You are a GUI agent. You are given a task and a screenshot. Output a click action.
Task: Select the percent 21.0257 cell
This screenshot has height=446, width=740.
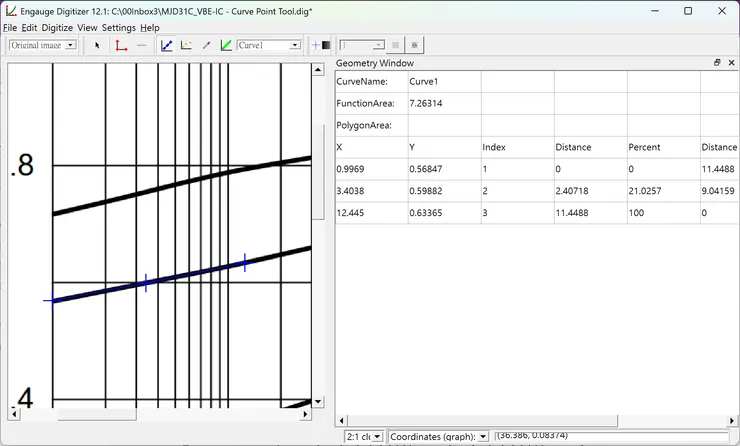664,191
